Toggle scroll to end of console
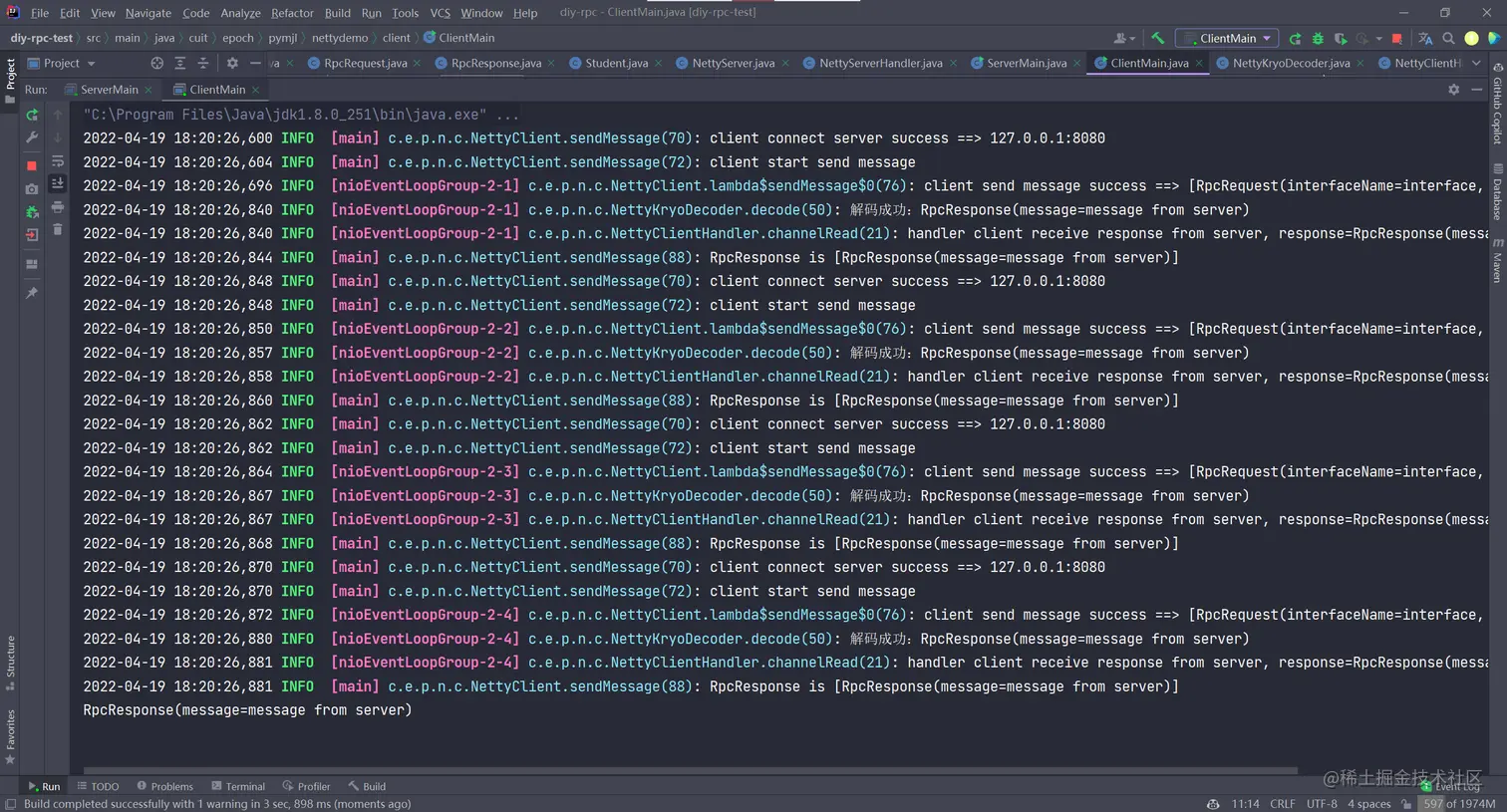The image size is (1507, 812). [x=58, y=184]
